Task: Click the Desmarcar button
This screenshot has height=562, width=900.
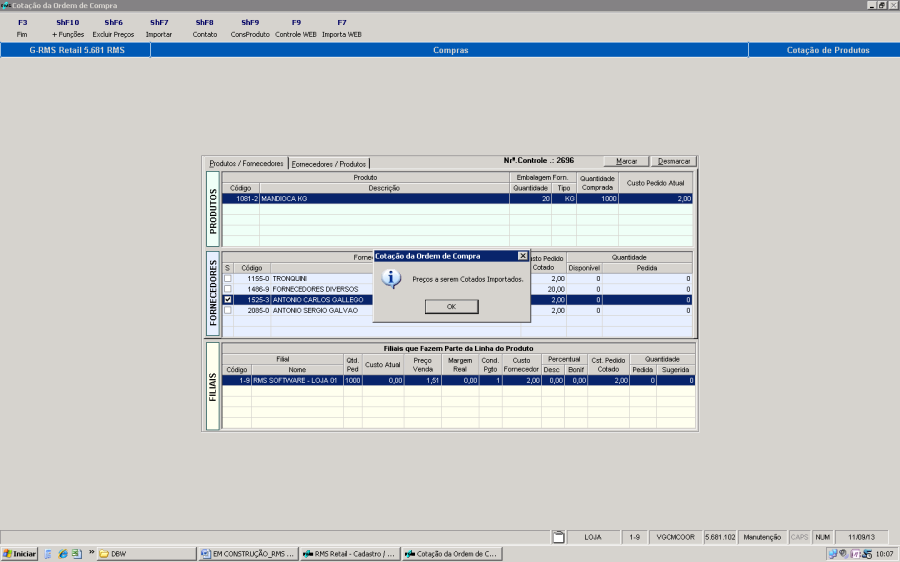Action: (x=673, y=161)
